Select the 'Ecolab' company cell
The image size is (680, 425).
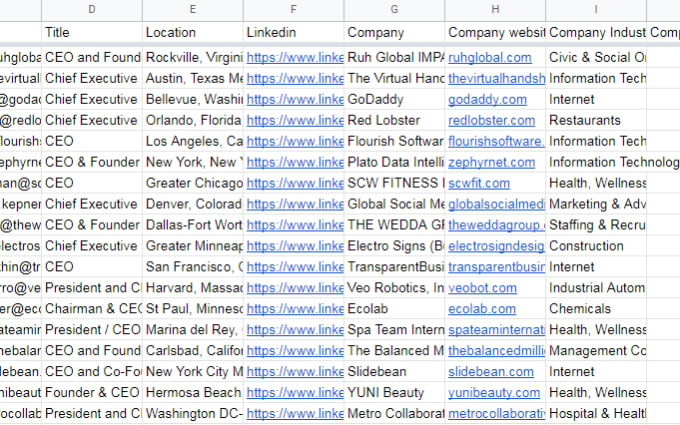pyautogui.click(x=395, y=309)
